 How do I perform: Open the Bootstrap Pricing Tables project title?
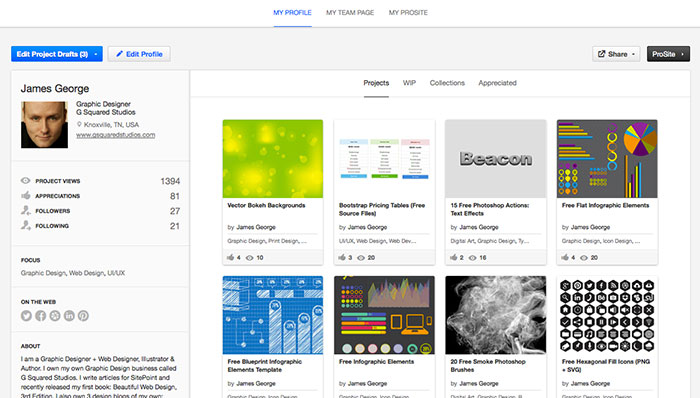pos(382,209)
